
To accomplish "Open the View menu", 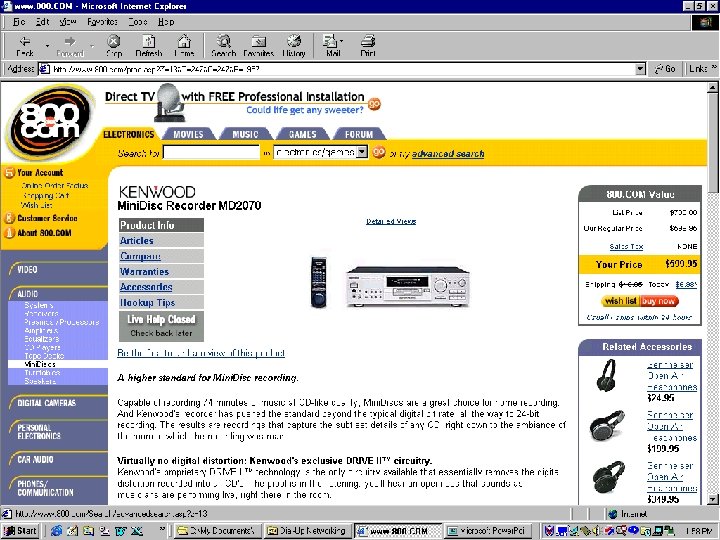I will point(68,22).
